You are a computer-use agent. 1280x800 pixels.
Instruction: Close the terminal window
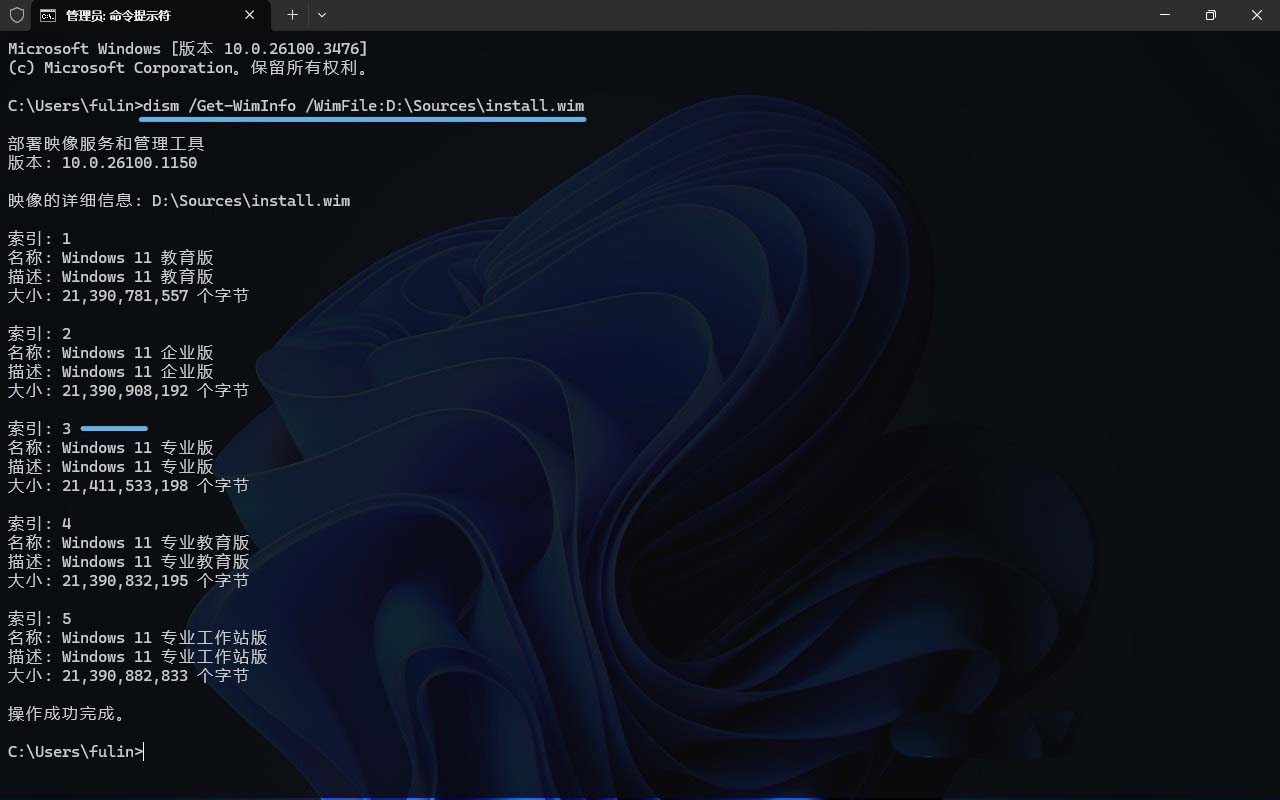1257,15
